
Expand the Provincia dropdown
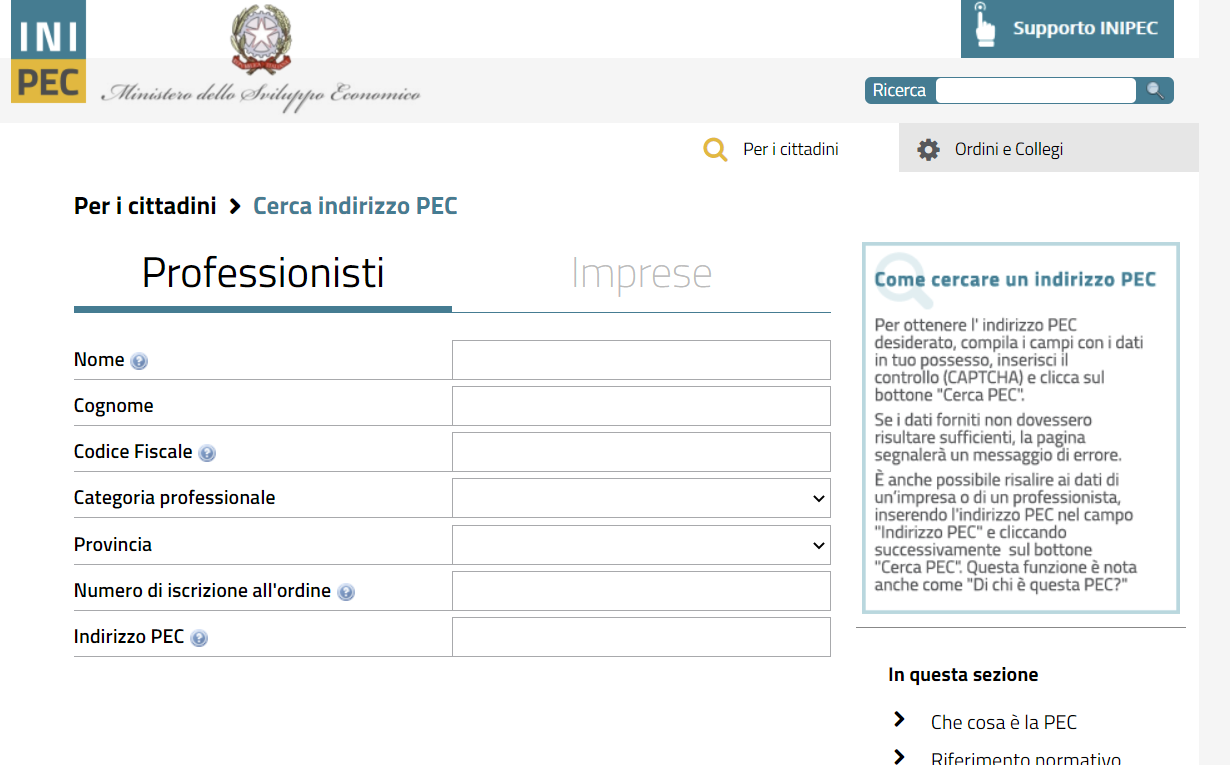(641, 545)
